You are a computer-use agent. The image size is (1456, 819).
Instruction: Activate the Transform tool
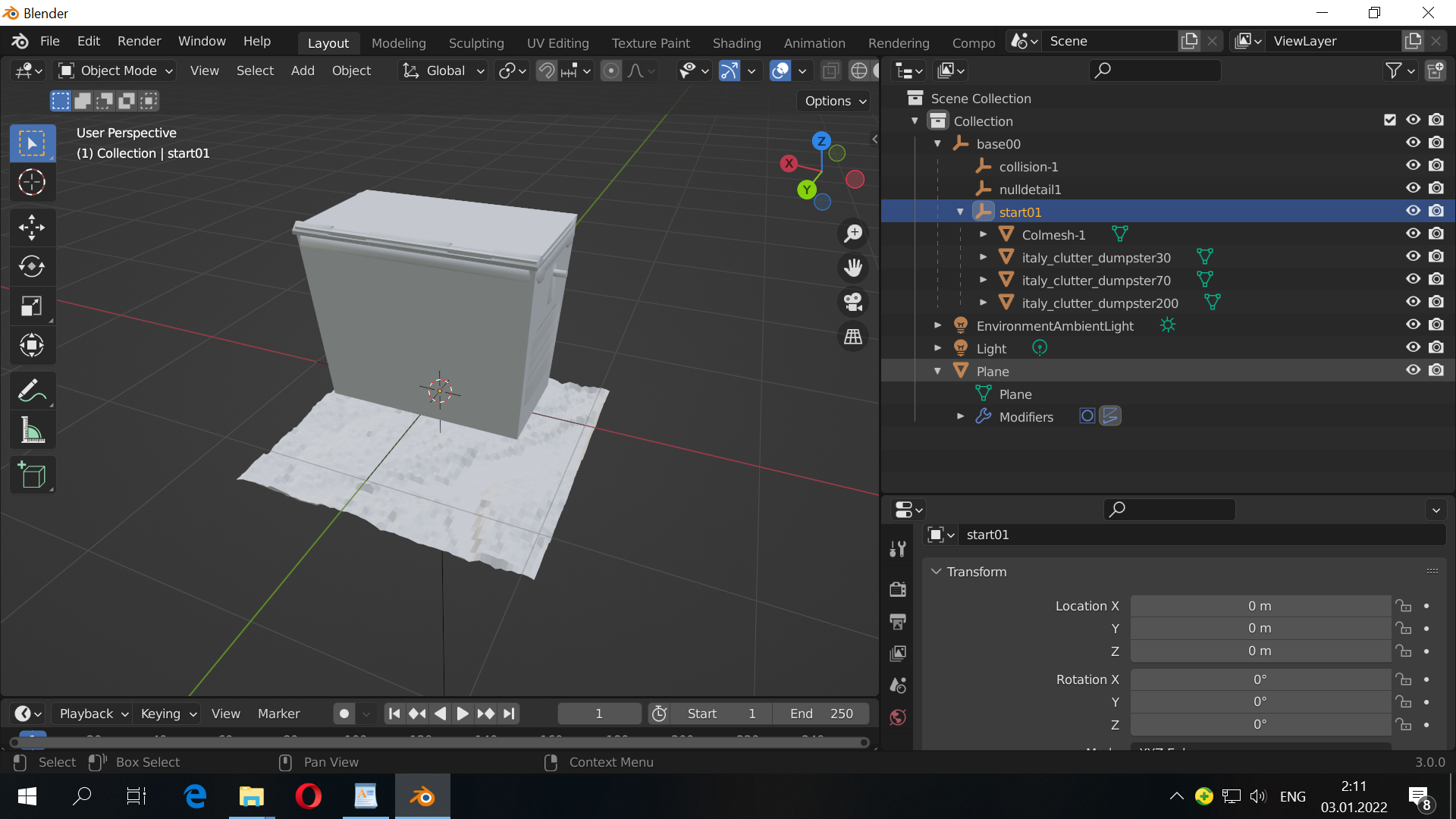coord(32,345)
